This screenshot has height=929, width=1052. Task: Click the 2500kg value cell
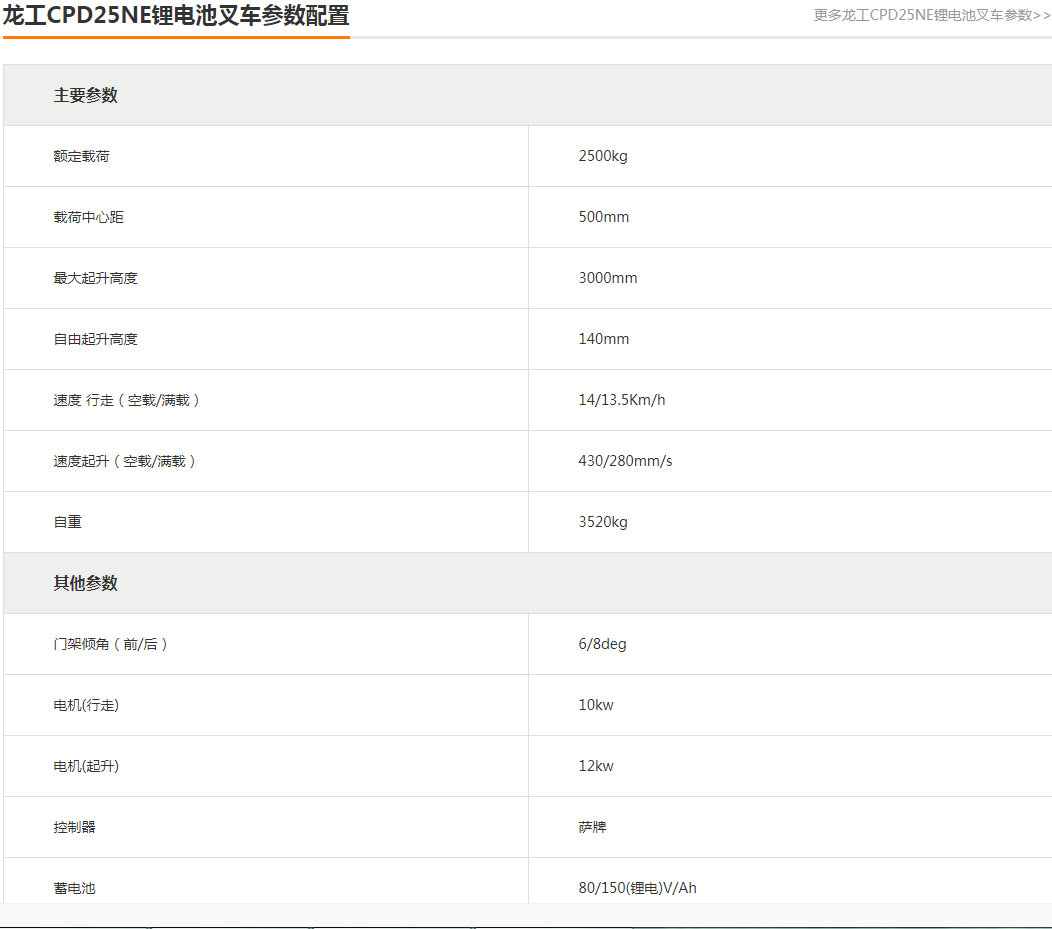[x=603, y=156]
